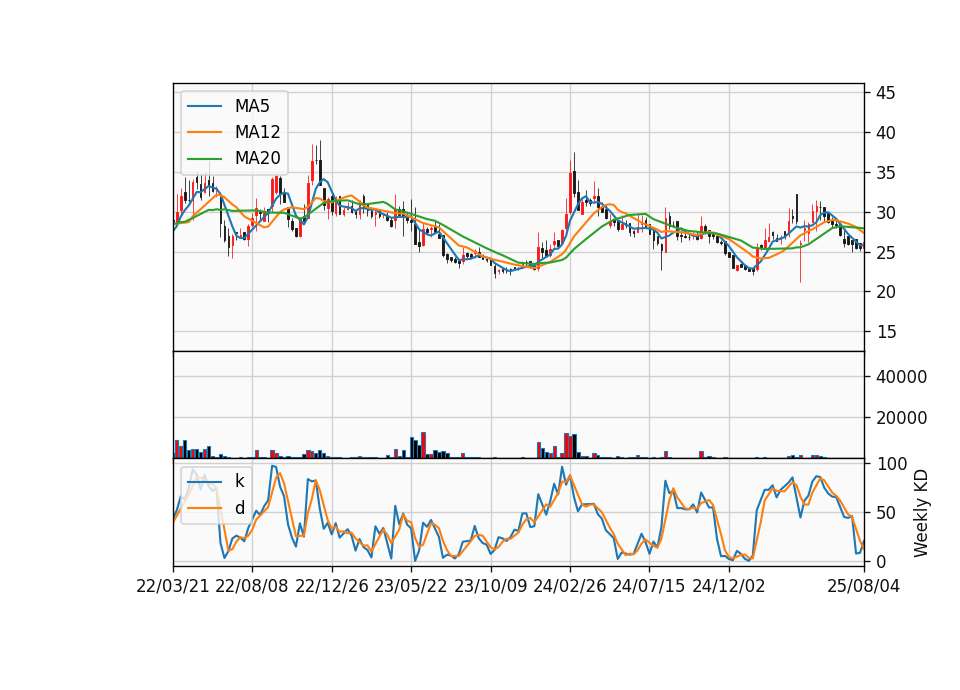The image size is (960, 690).
Task: Click the 22/03/21 date tick label
Action: click(x=173, y=586)
